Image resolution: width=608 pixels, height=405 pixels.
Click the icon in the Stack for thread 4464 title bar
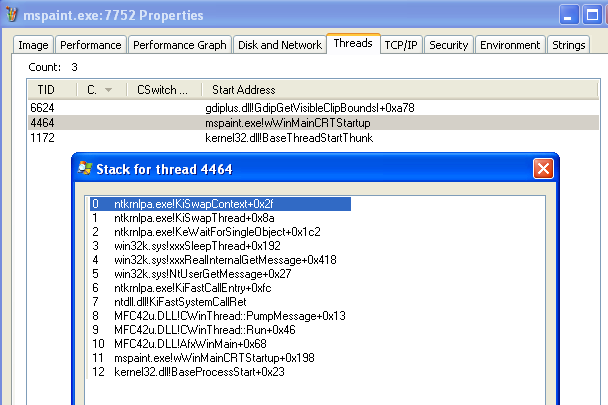tap(85, 168)
